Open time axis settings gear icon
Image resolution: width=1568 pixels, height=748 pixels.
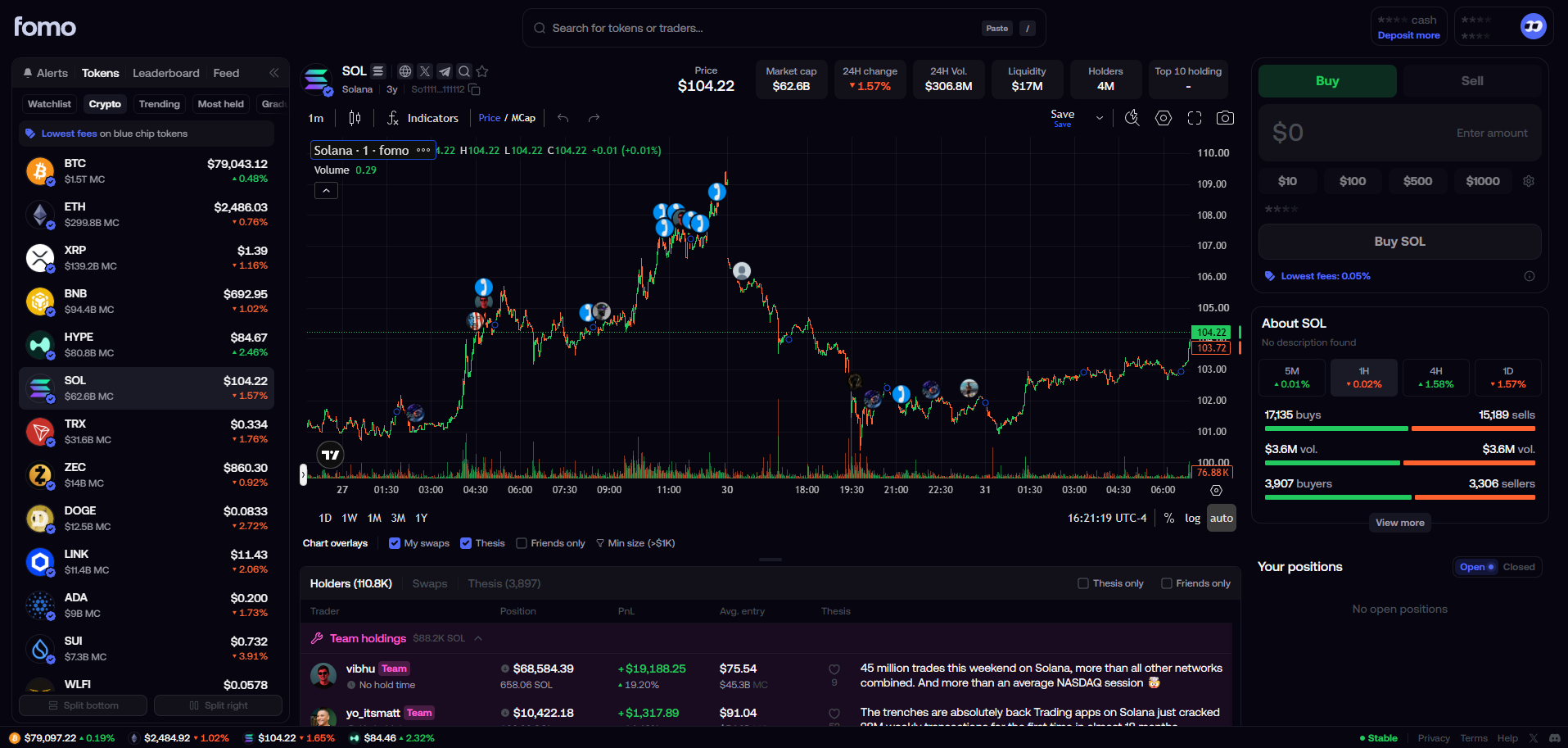(1217, 490)
